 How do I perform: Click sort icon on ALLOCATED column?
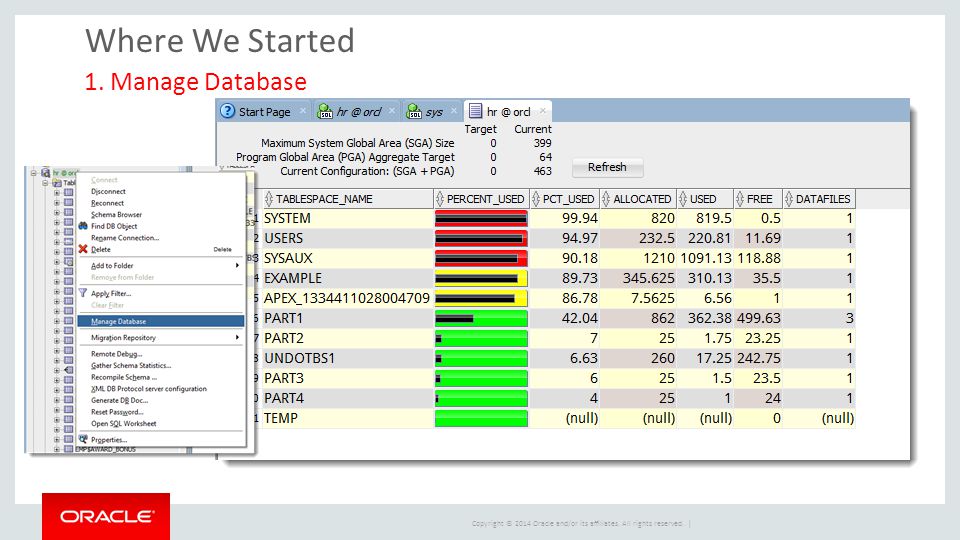(x=606, y=199)
